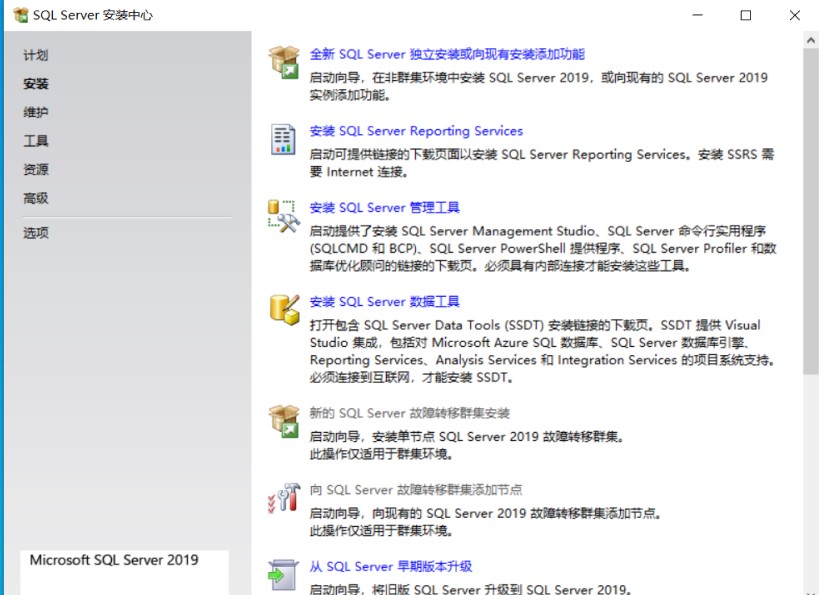Click the failover cluster installation box icon

[x=284, y=421]
